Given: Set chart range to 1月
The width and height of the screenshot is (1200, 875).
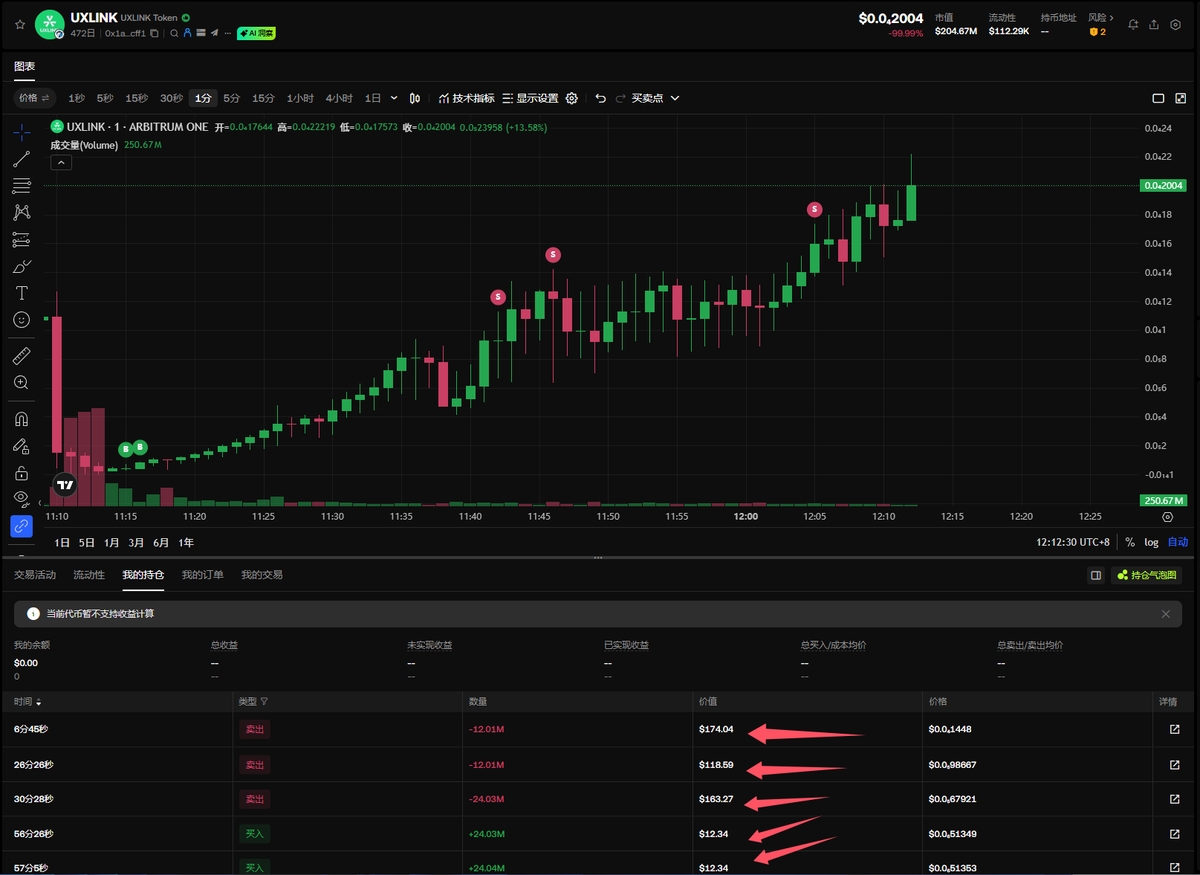Looking at the screenshot, I should [111, 542].
